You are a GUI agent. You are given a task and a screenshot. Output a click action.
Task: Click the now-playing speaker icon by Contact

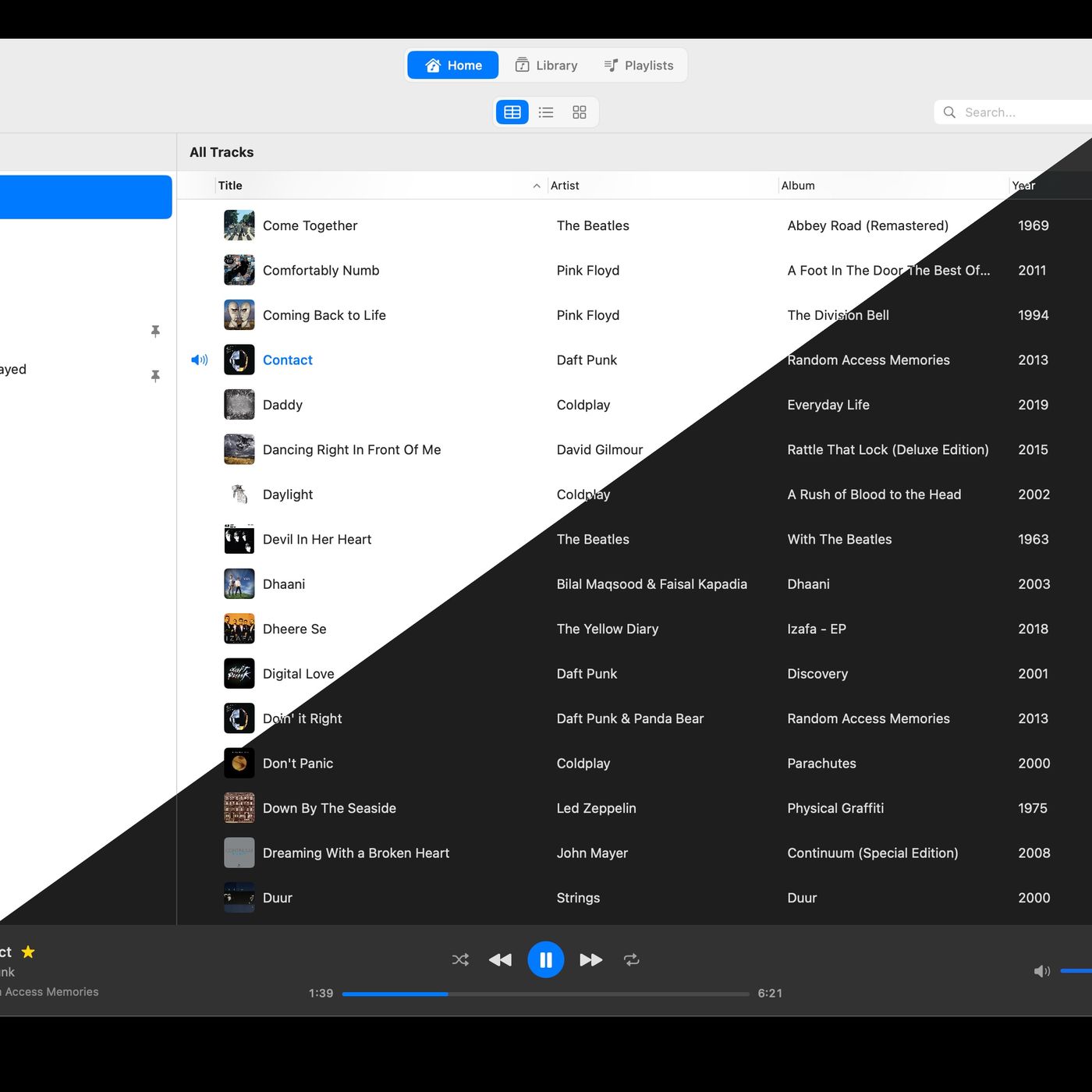200,360
